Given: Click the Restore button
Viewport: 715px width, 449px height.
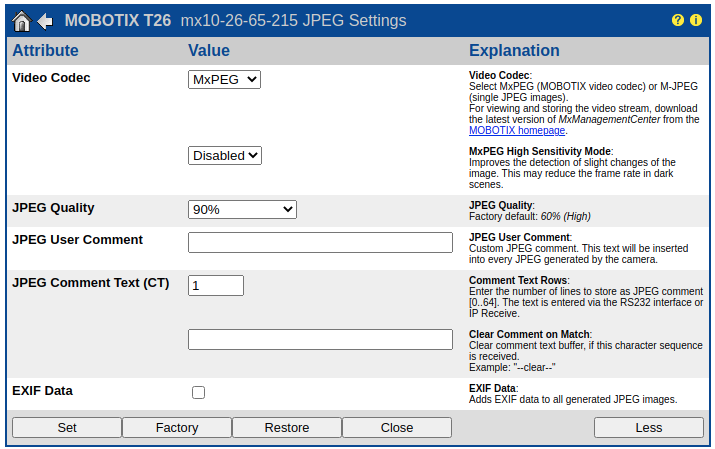Looking at the screenshot, I should tap(287, 428).
